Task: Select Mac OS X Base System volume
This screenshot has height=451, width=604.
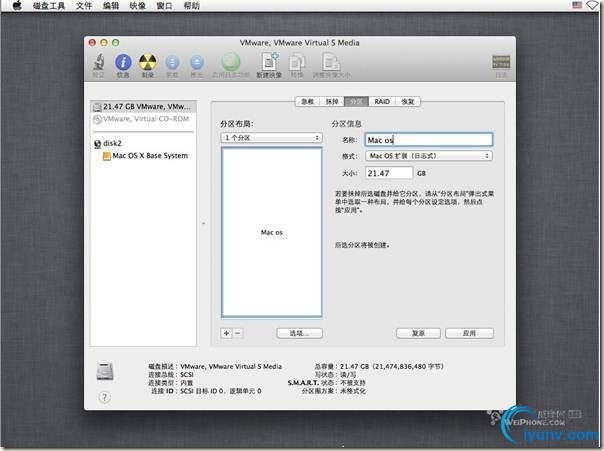Action: (145, 156)
